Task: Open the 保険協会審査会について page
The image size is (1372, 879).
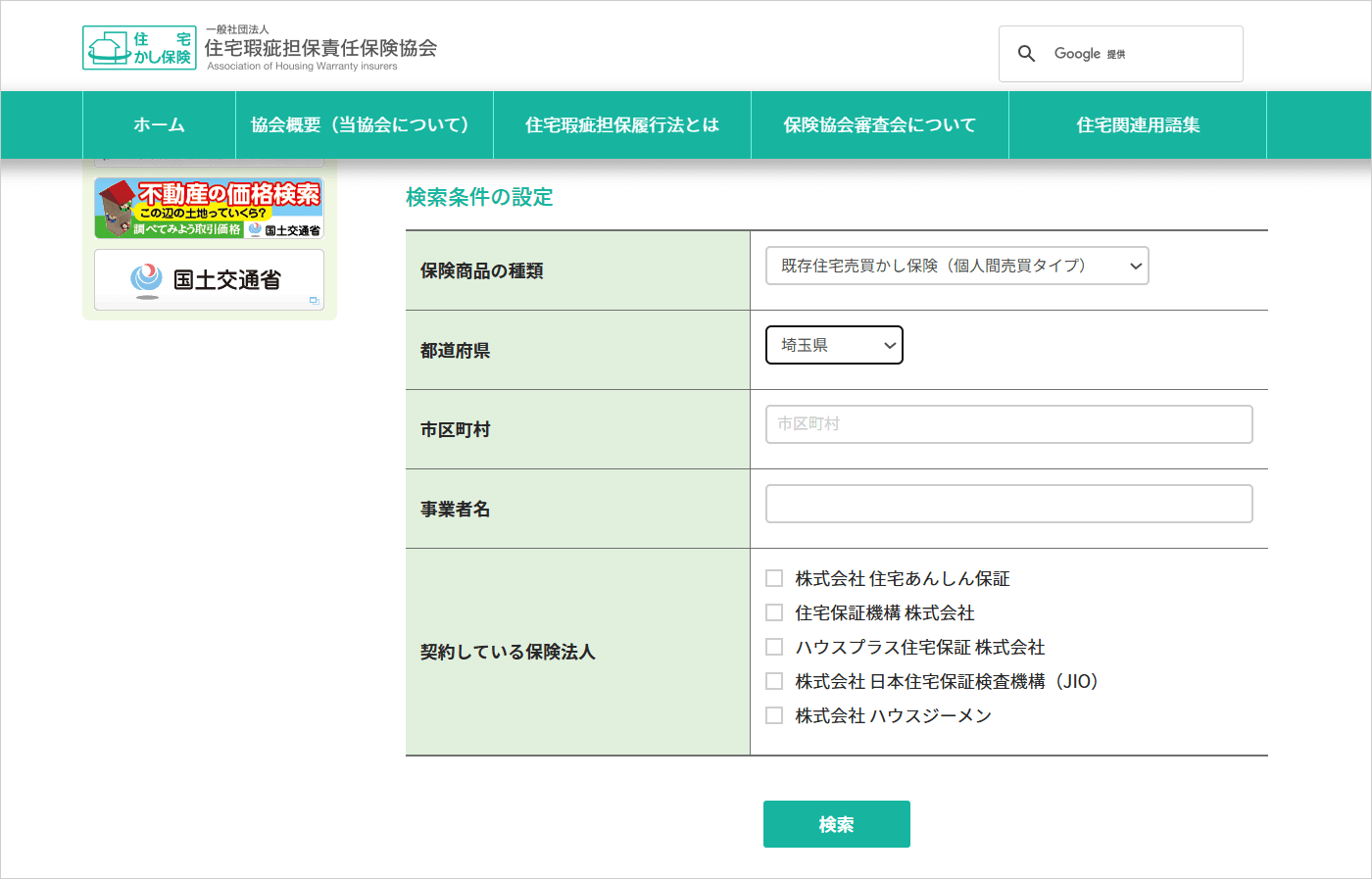Action: (879, 124)
